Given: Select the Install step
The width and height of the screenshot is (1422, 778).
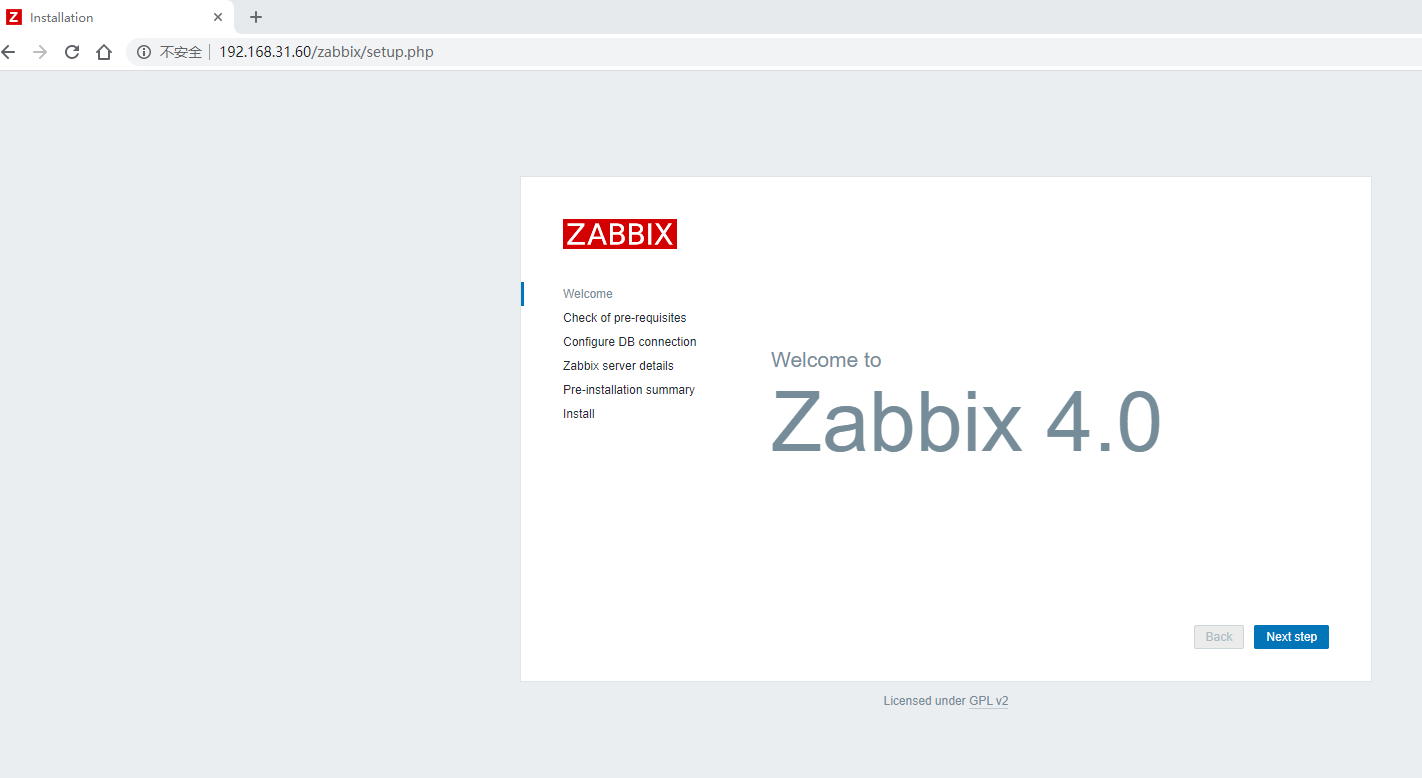Looking at the screenshot, I should [x=579, y=414].
